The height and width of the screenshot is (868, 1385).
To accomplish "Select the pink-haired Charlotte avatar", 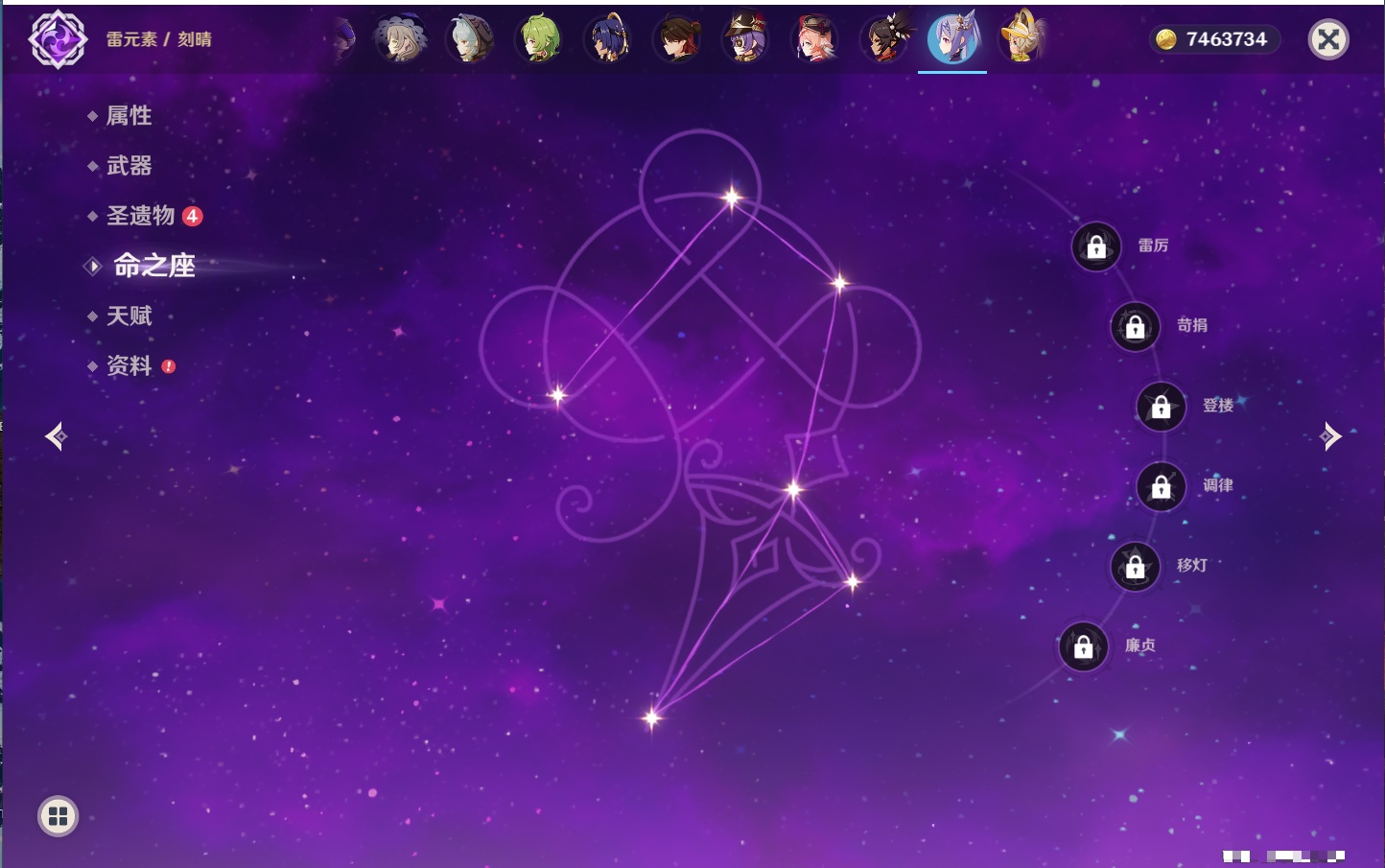I will click(x=815, y=39).
